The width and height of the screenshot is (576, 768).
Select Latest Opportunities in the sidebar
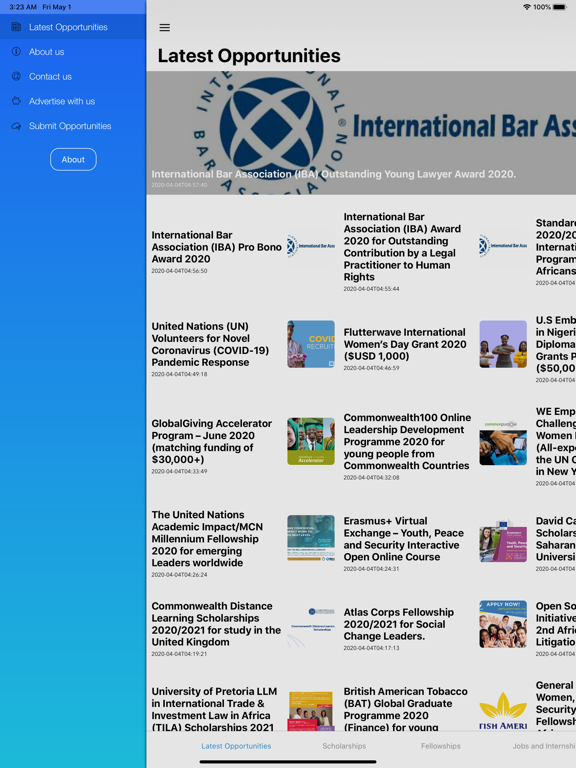(x=73, y=27)
